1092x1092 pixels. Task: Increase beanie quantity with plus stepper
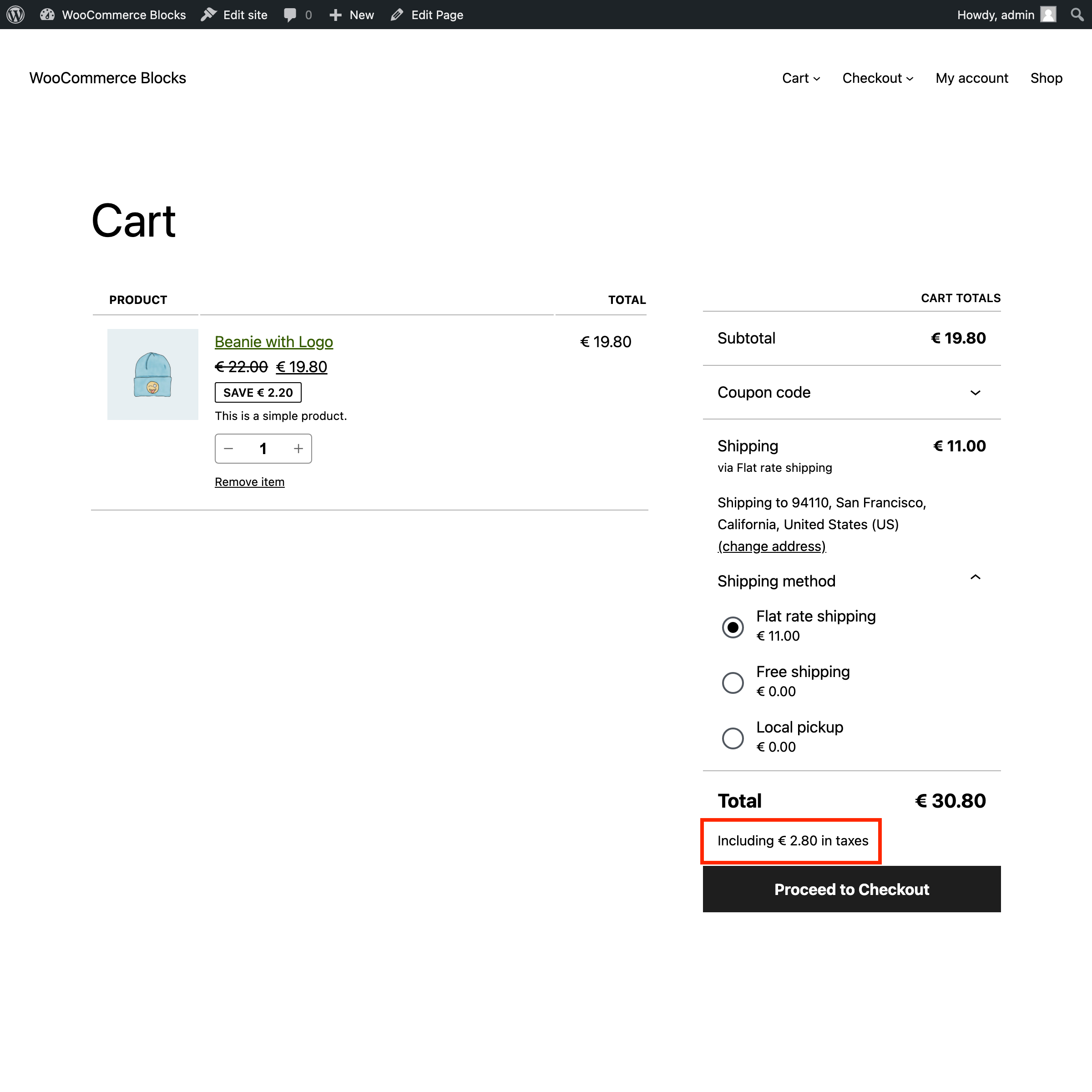[298, 448]
